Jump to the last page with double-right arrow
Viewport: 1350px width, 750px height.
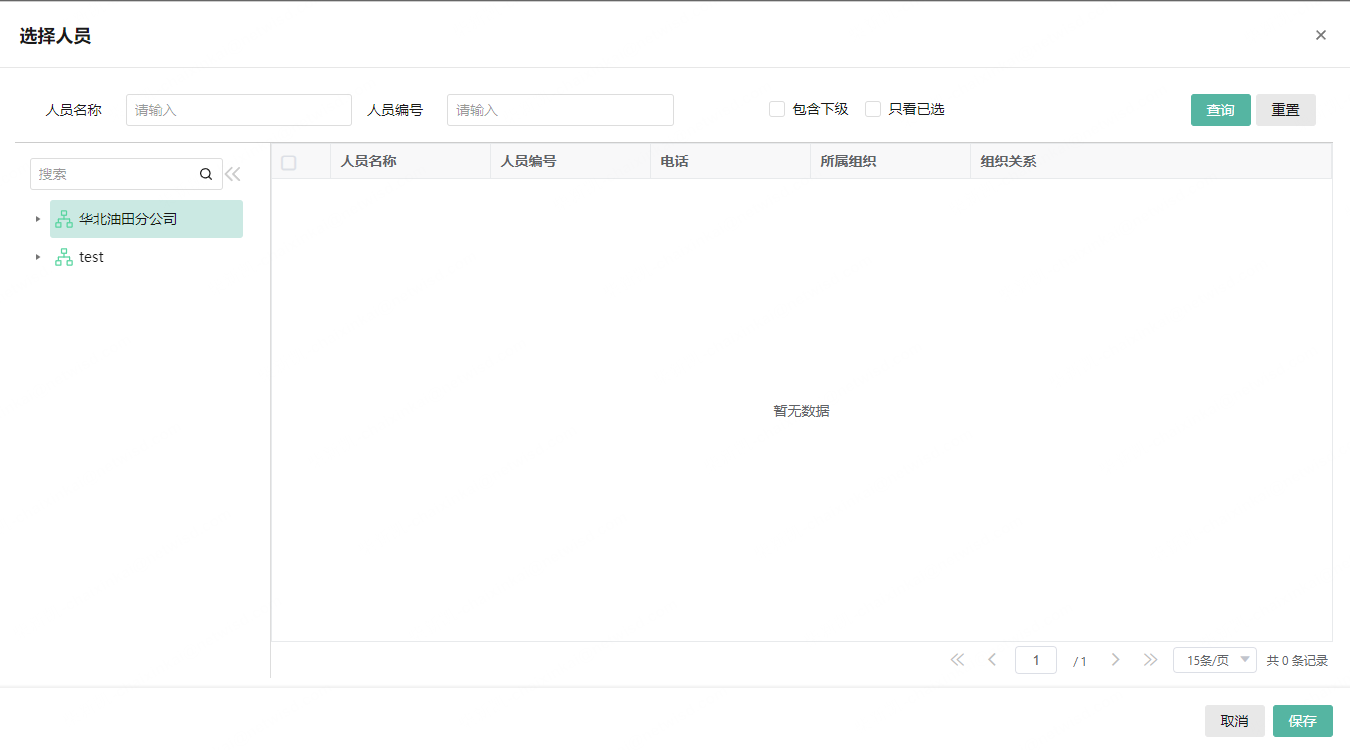[x=1150, y=660]
